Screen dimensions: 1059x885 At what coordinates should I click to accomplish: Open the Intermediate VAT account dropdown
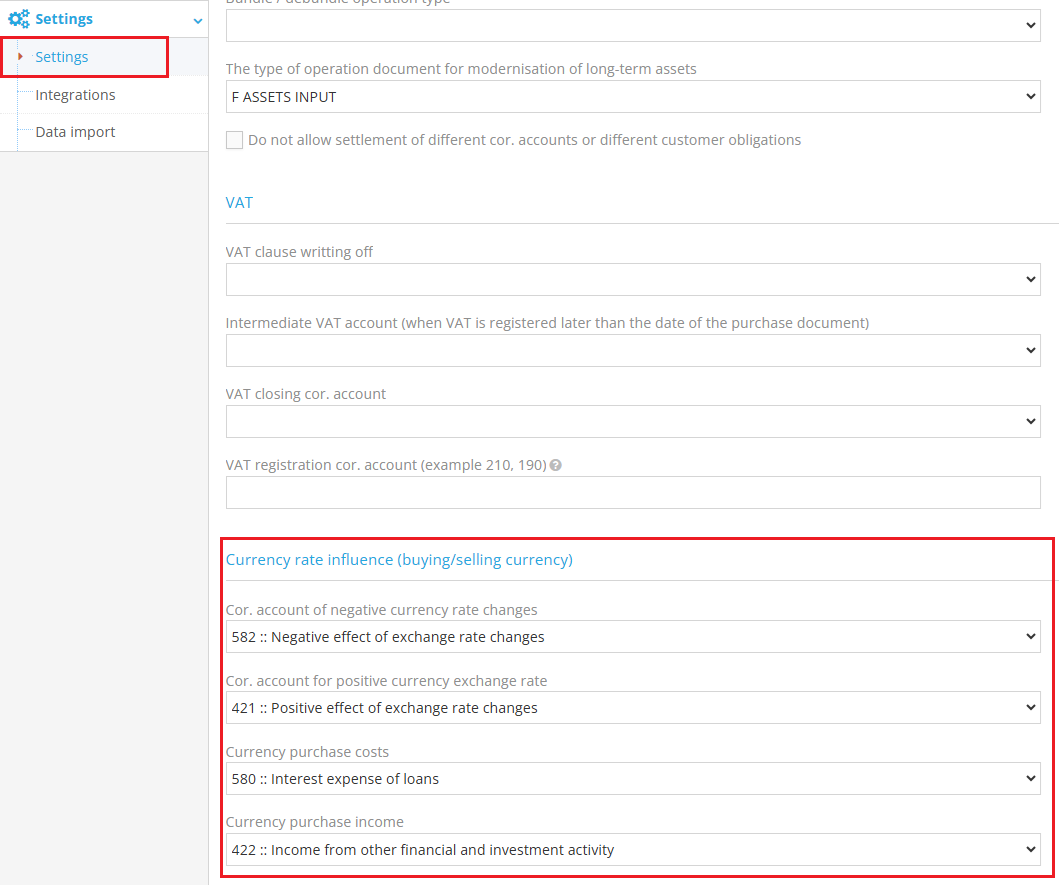coord(632,351)
